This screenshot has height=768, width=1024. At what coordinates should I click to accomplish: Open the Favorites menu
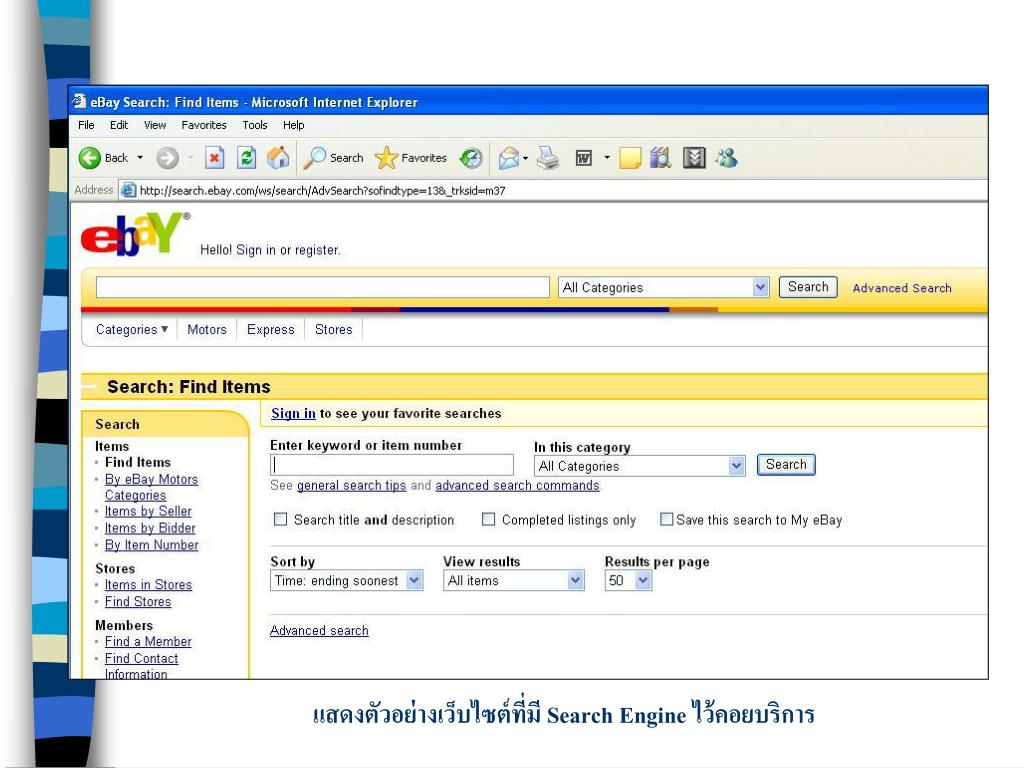tap(204, 125)
